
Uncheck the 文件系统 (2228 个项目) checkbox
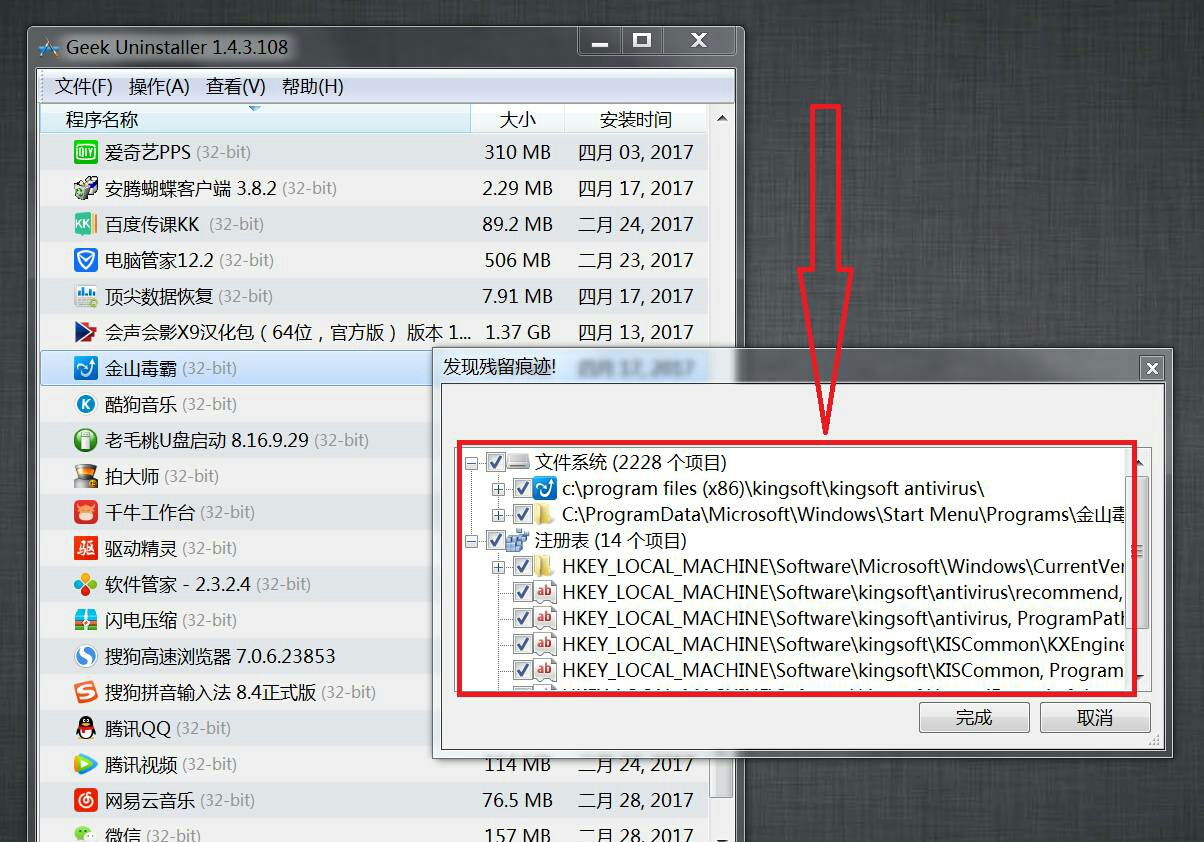[495, 462]
